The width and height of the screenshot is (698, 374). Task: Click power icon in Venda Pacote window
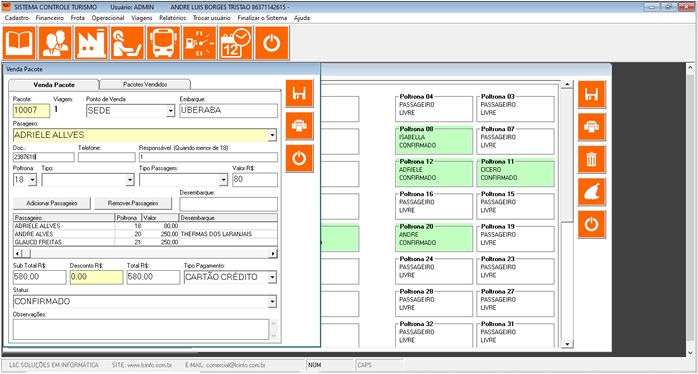(x=300, y=159)
